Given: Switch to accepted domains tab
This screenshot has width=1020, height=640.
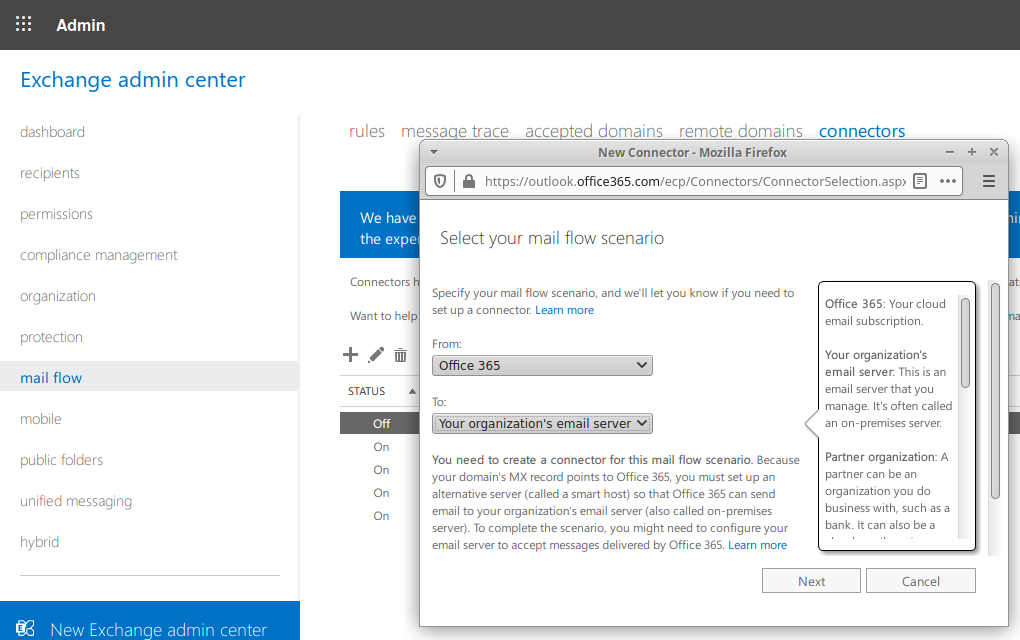Looking at the screenshot, I should click(x=594, y=131).
